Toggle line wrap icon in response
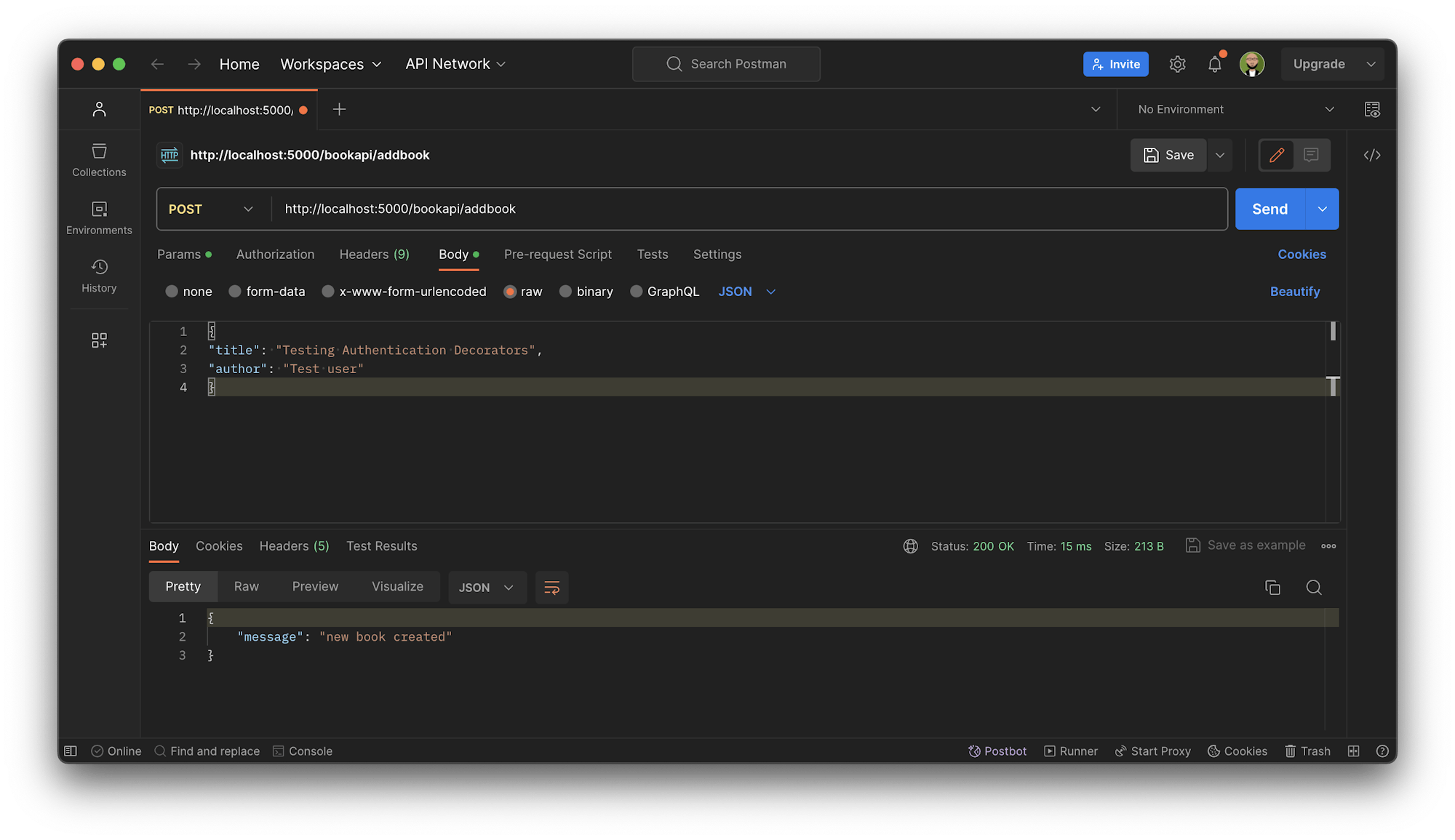Screen dimensions: 1455x840 point(551,588)
